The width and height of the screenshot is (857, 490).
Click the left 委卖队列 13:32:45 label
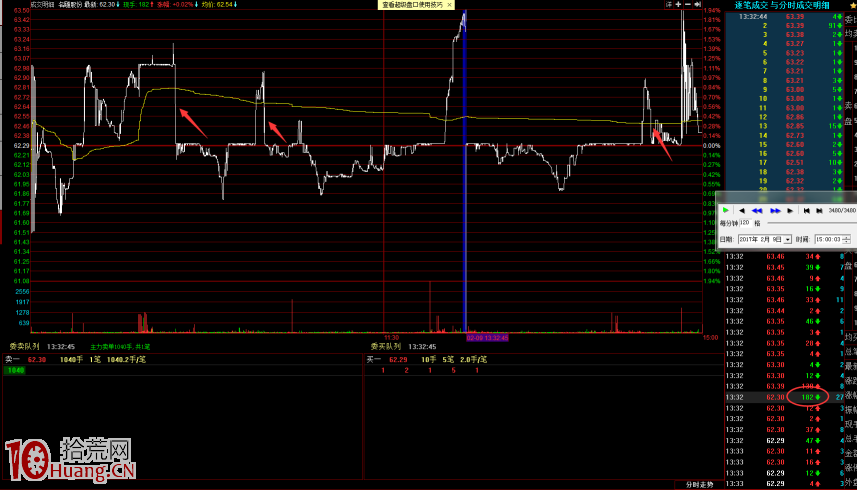click(42, 346)
